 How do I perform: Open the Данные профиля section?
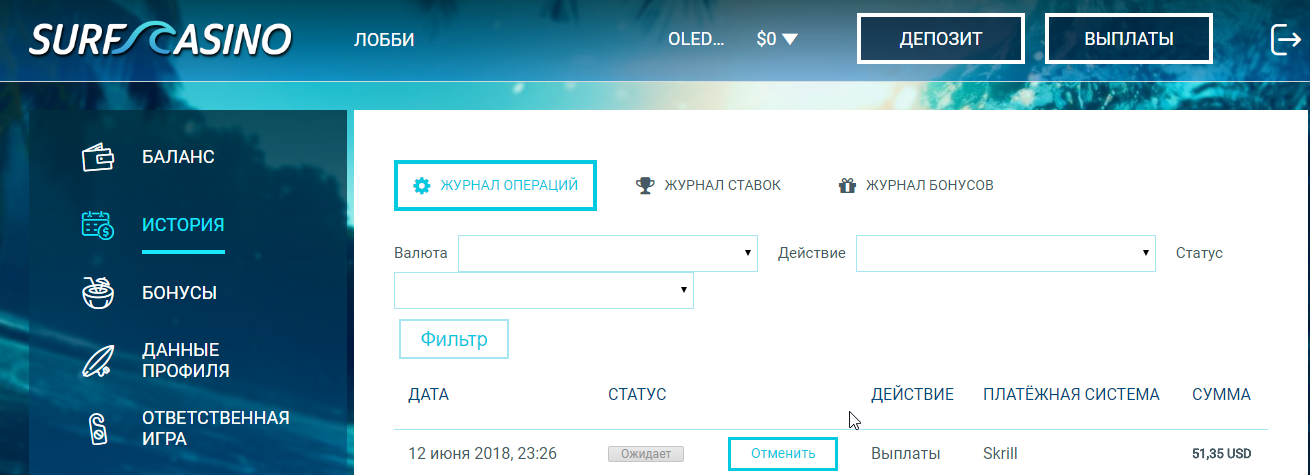[186, 361]
